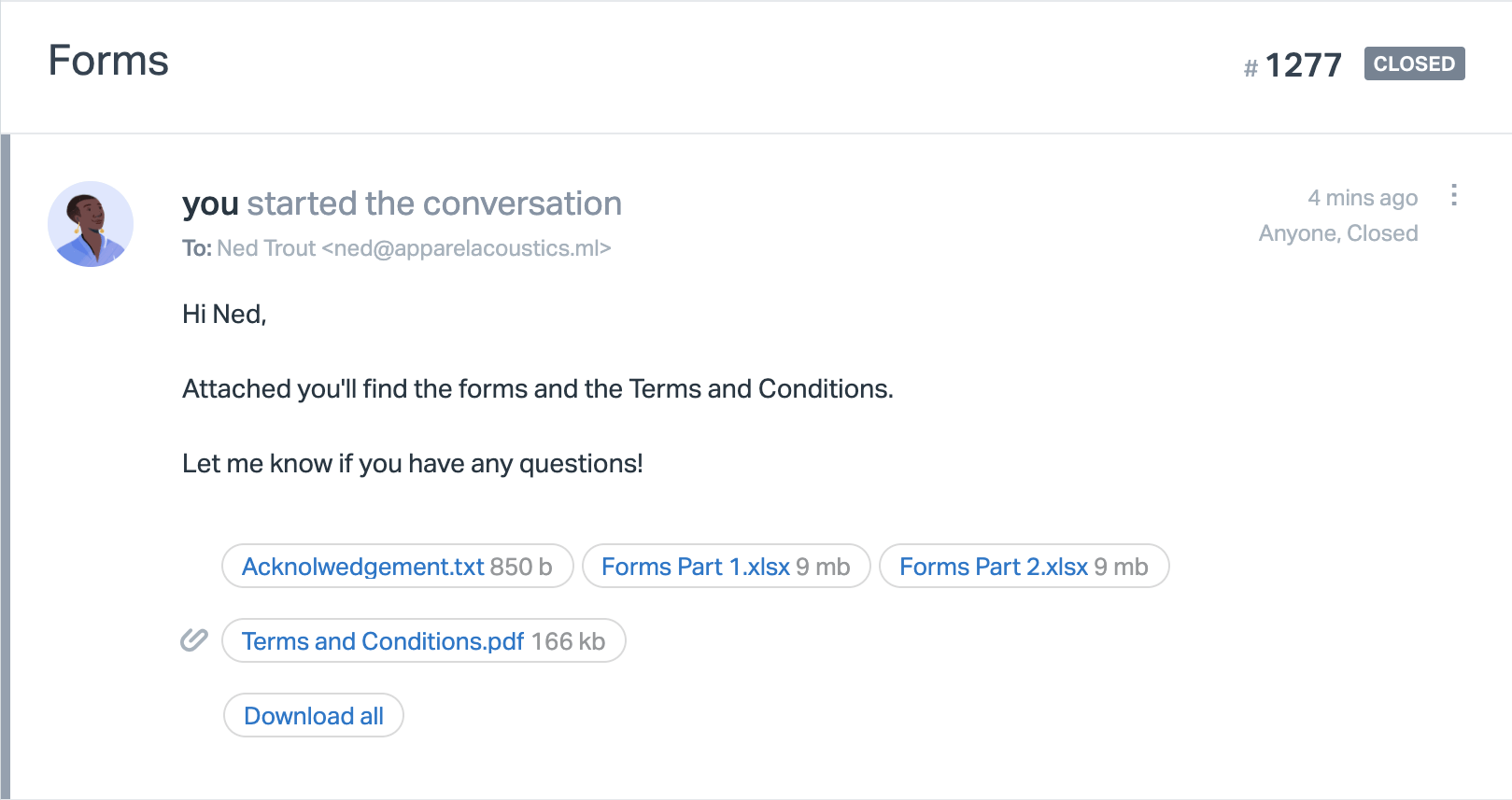This screenshot has width=1512, height=800.
Task: Click "you started the conversation" header
Action: coord(402,204)
